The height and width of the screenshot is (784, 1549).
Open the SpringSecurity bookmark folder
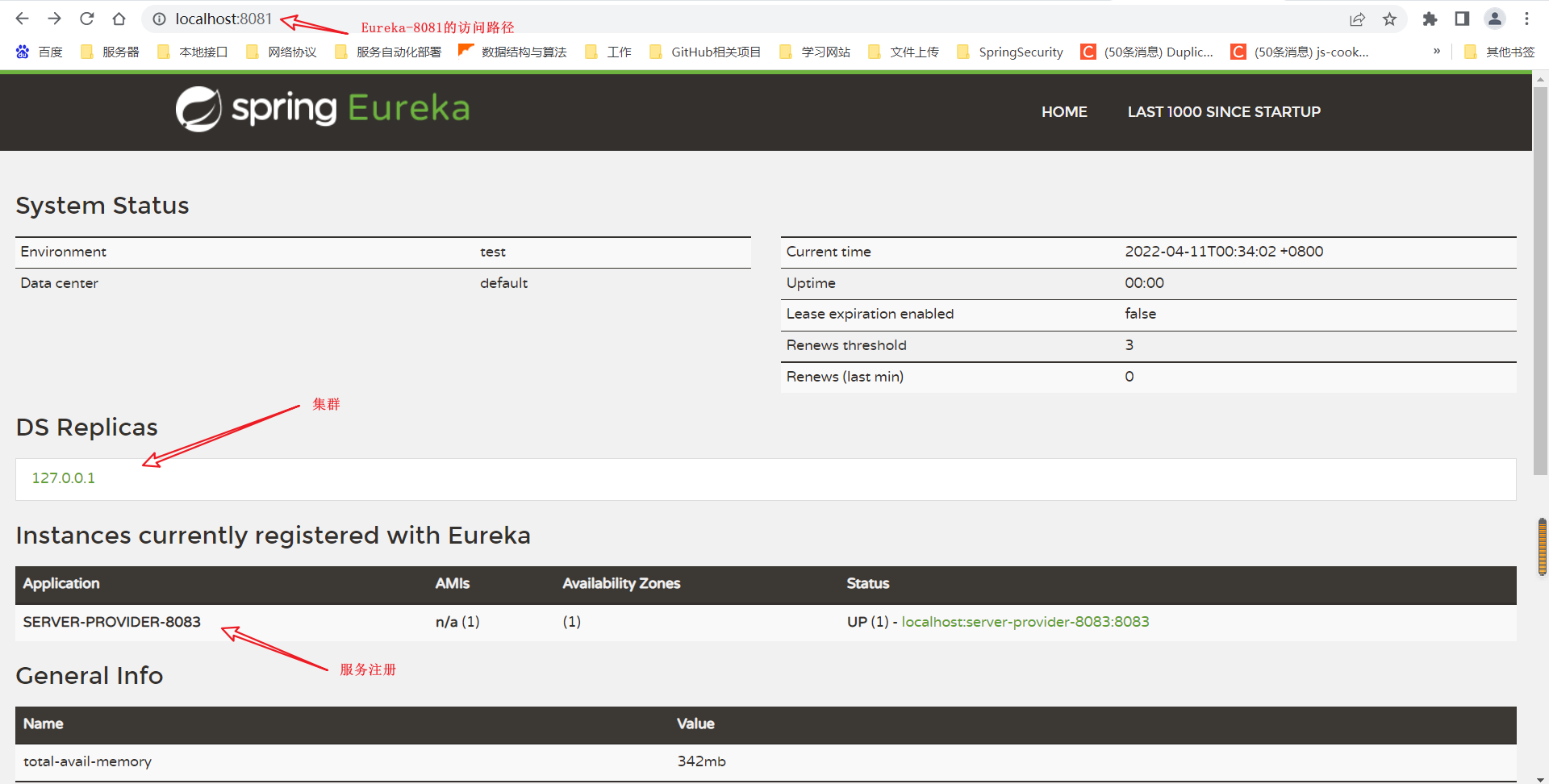pos(1009,52)
